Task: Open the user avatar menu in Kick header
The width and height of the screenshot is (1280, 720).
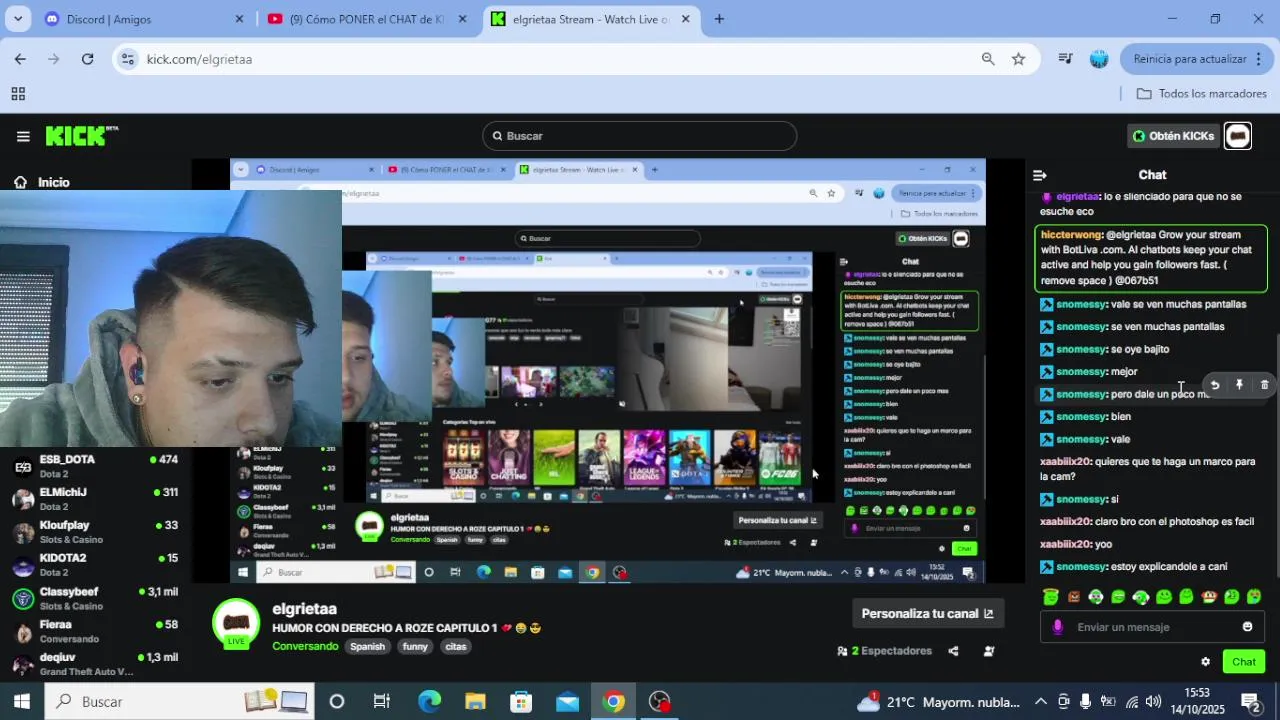Action: [1238, 136]
